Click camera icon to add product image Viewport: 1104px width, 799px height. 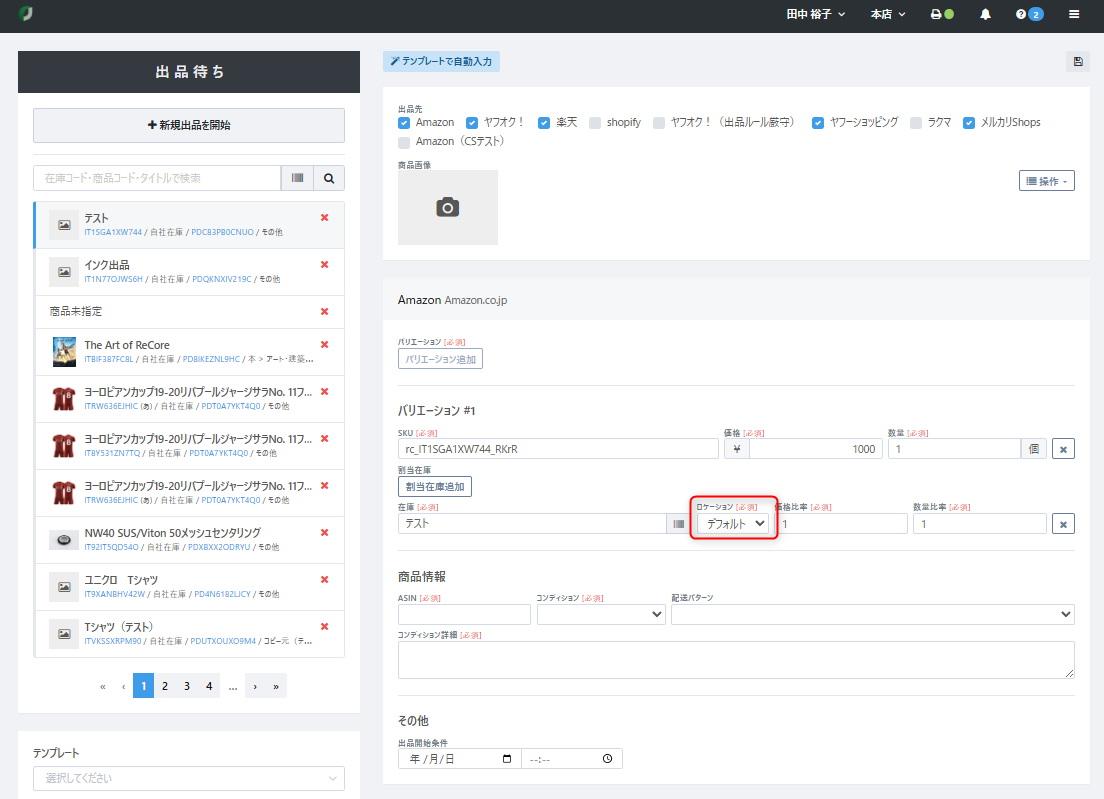448,208
